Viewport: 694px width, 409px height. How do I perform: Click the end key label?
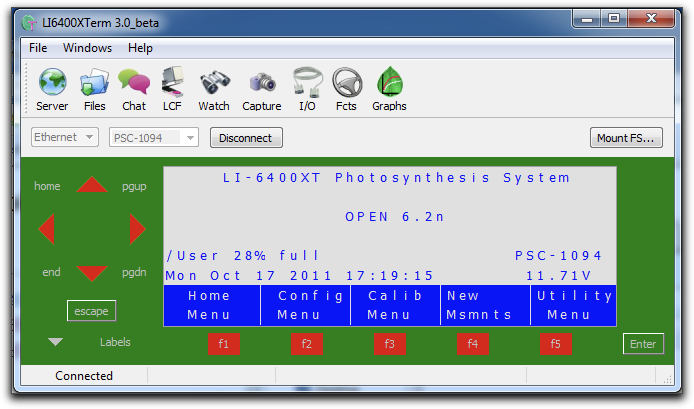click(51, 272)
